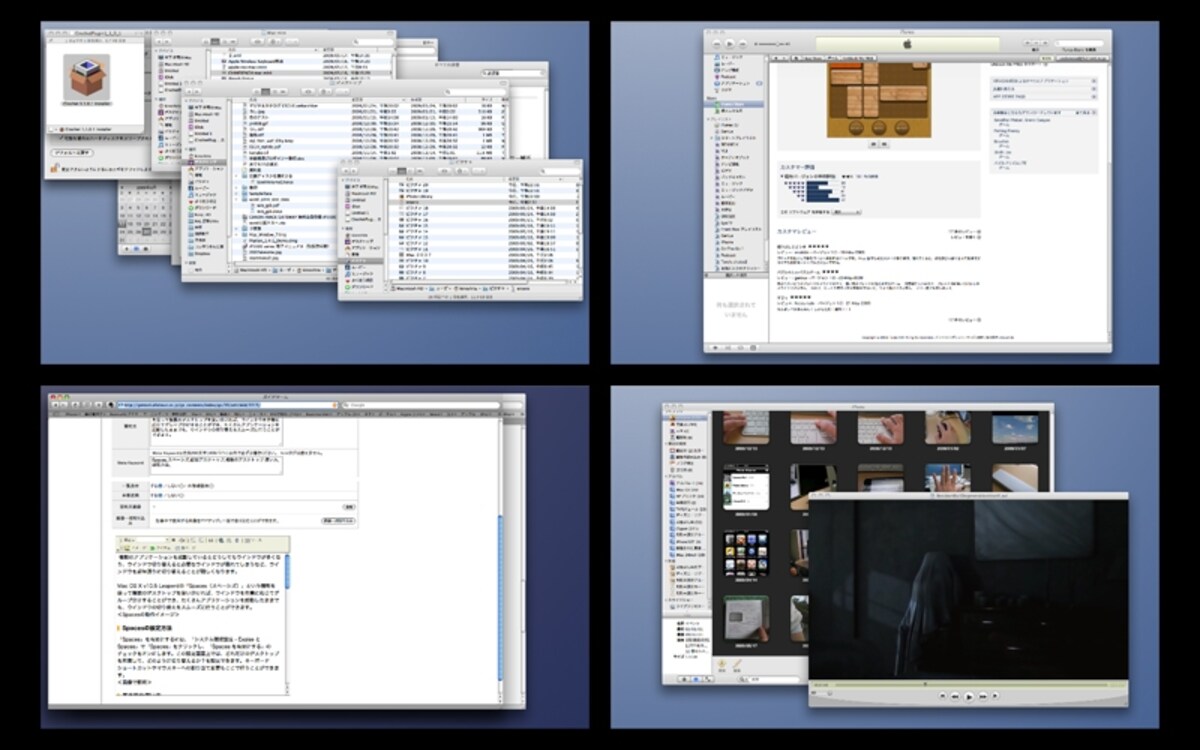Click the Home icon in the iTunes Store breadcrumb

pyautogui.click(x=794, y=57)
